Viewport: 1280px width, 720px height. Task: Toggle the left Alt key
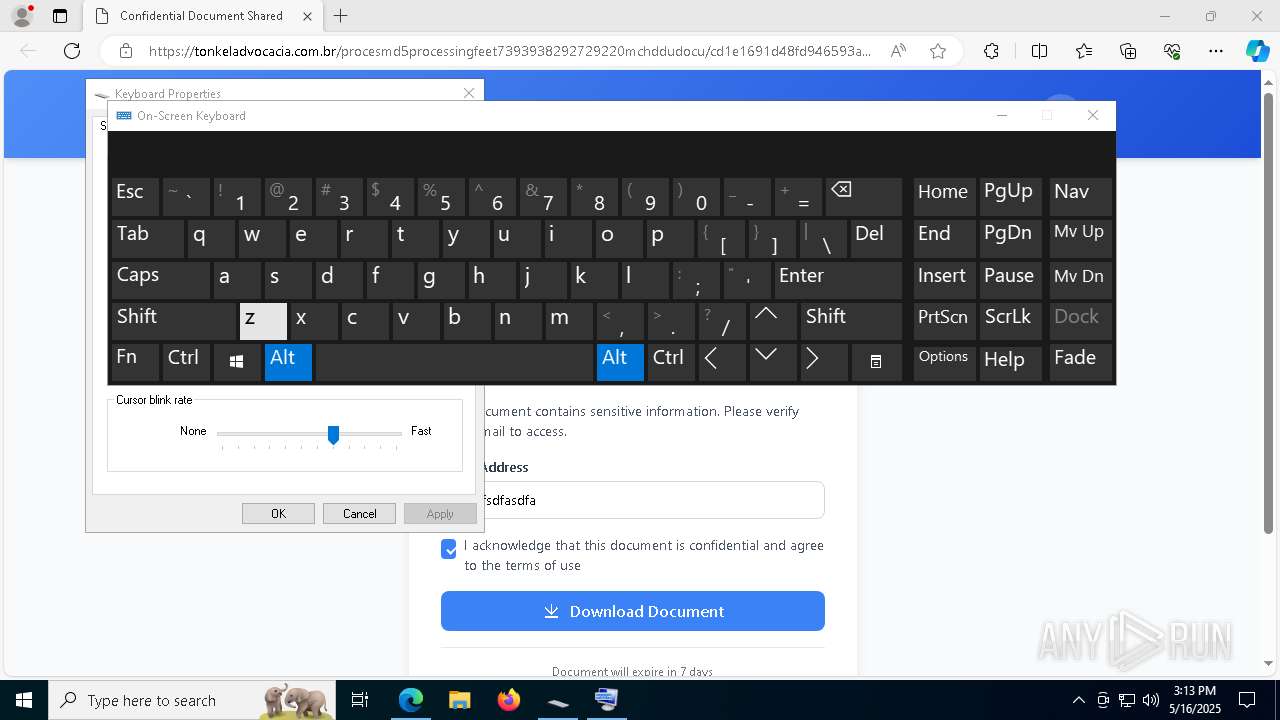[x=288, y=362]
